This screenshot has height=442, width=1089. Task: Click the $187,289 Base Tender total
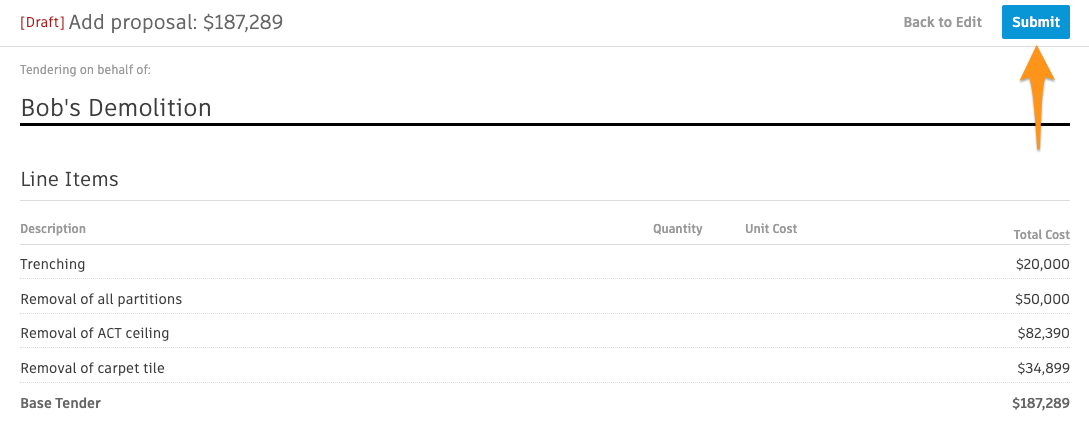1040,403
